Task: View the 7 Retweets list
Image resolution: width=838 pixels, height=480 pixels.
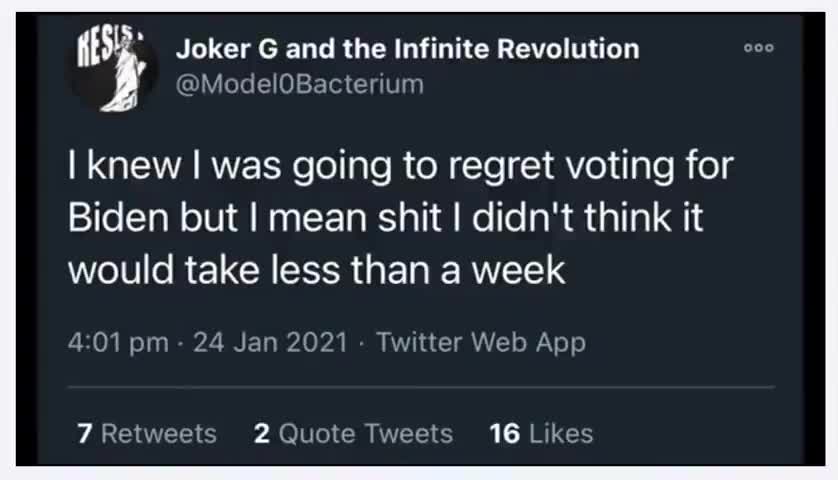Action: [x=146, y=433]
